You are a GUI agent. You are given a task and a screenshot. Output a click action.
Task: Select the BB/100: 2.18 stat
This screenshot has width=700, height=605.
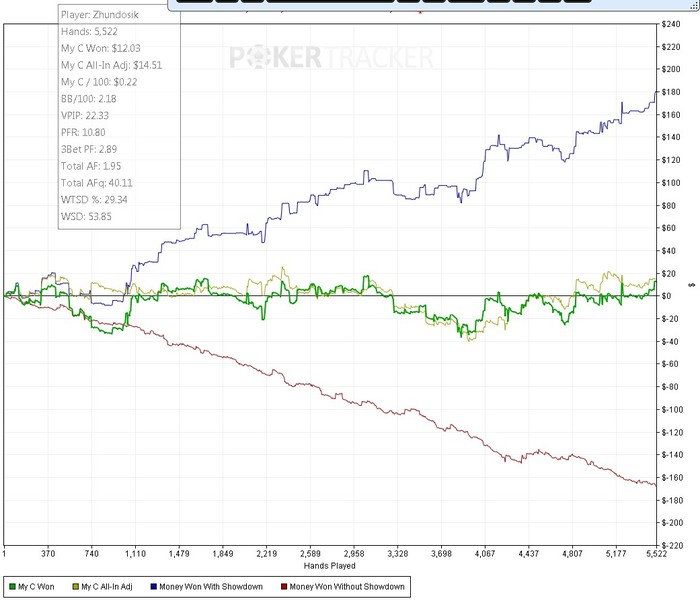coord(88,99)
